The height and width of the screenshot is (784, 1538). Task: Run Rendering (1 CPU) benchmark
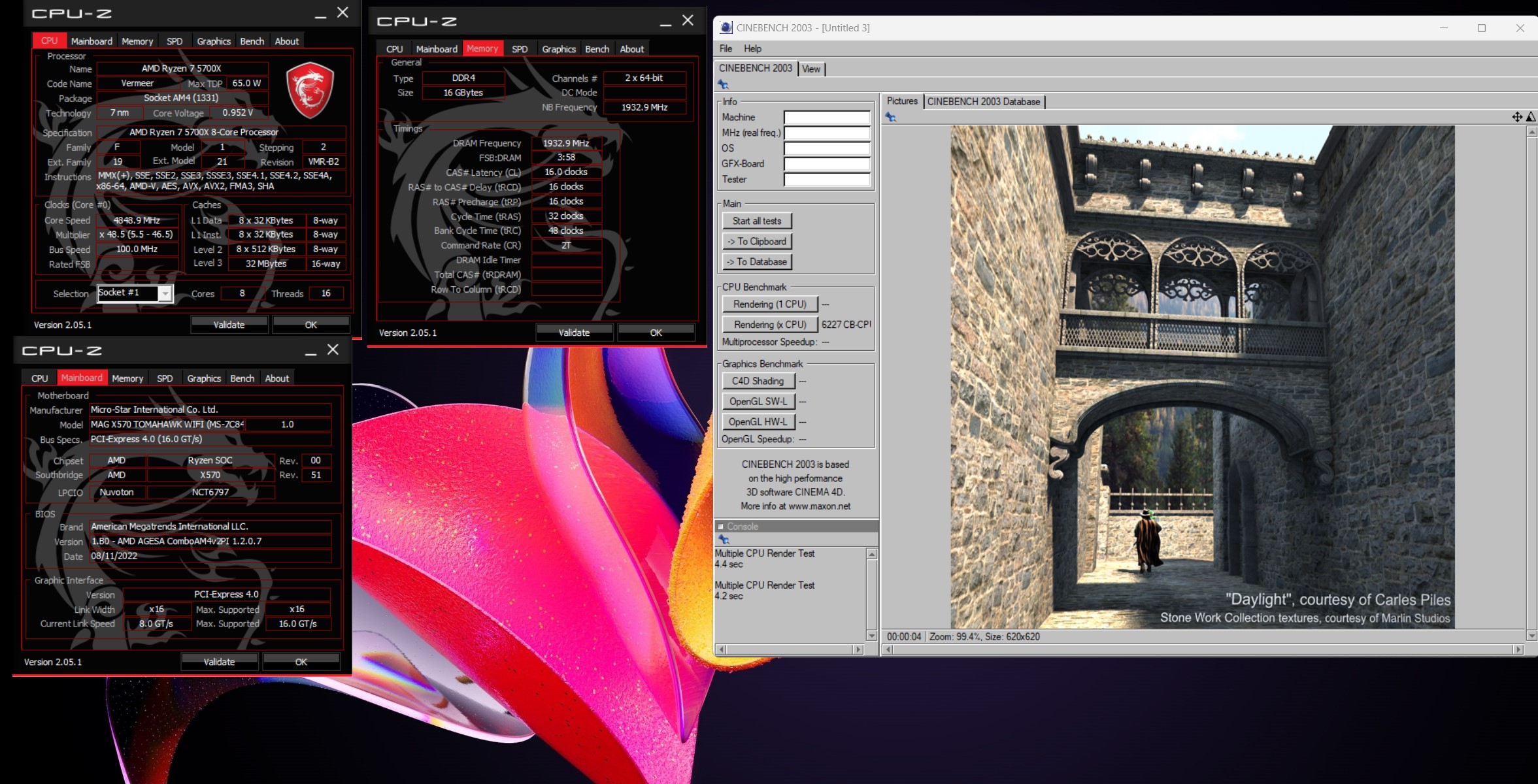770,304
